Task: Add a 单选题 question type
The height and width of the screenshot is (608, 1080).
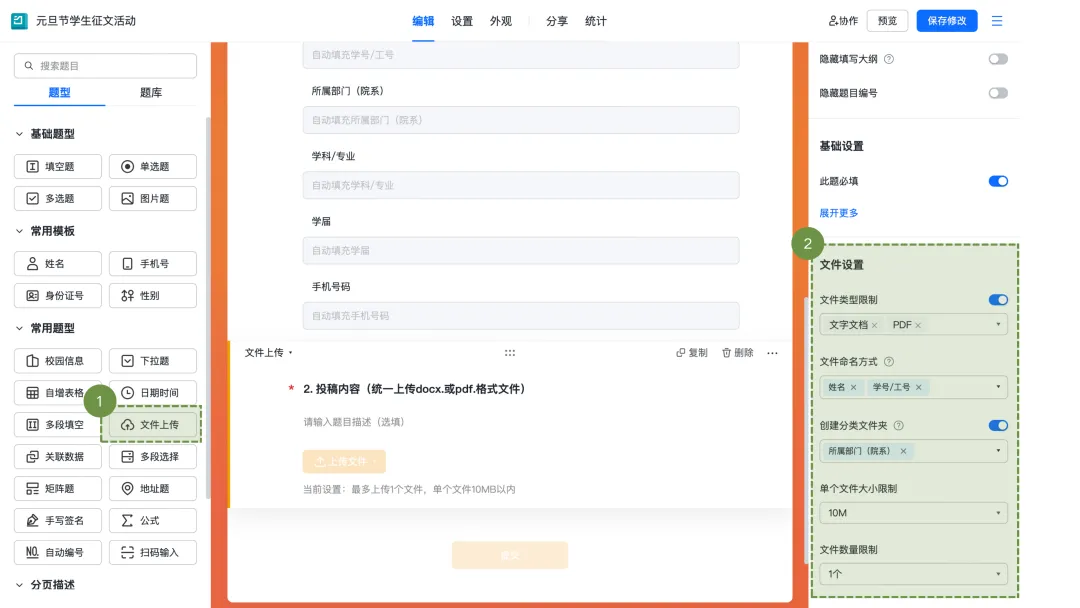Action: tap(153, 167)
